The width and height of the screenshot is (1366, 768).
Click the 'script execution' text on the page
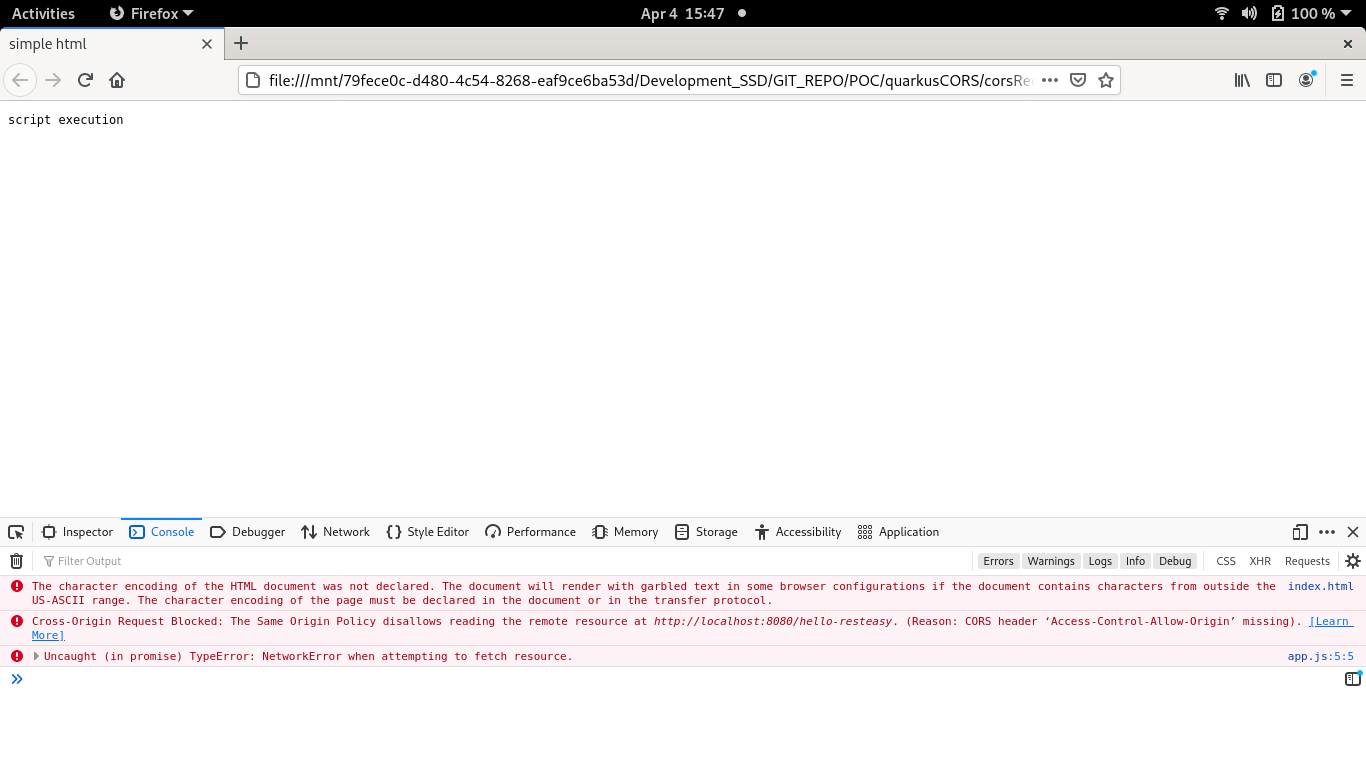click(x=66, y=120)
